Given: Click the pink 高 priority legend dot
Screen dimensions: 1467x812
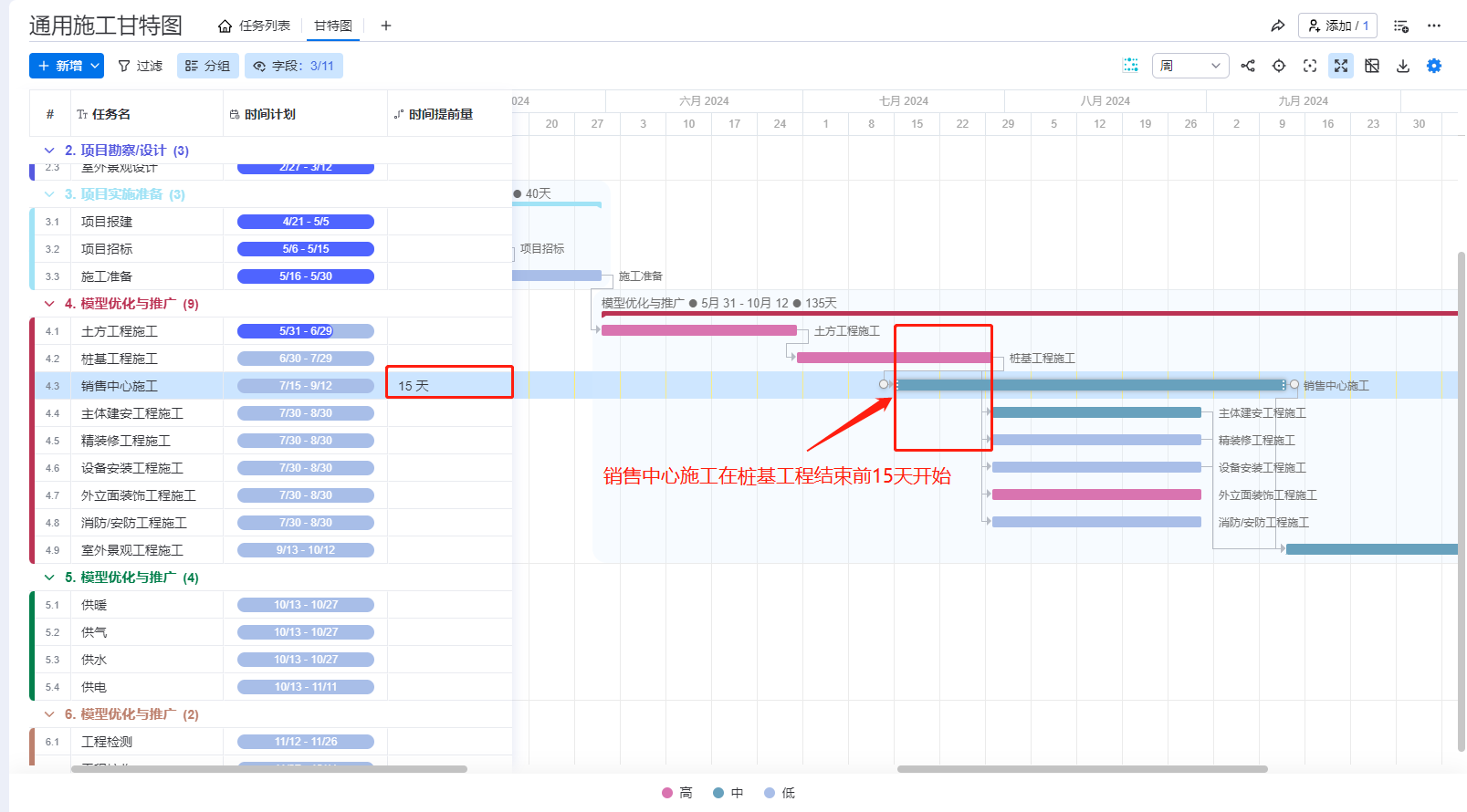Looking at the screenshot, I should click(x=667, y=793).
